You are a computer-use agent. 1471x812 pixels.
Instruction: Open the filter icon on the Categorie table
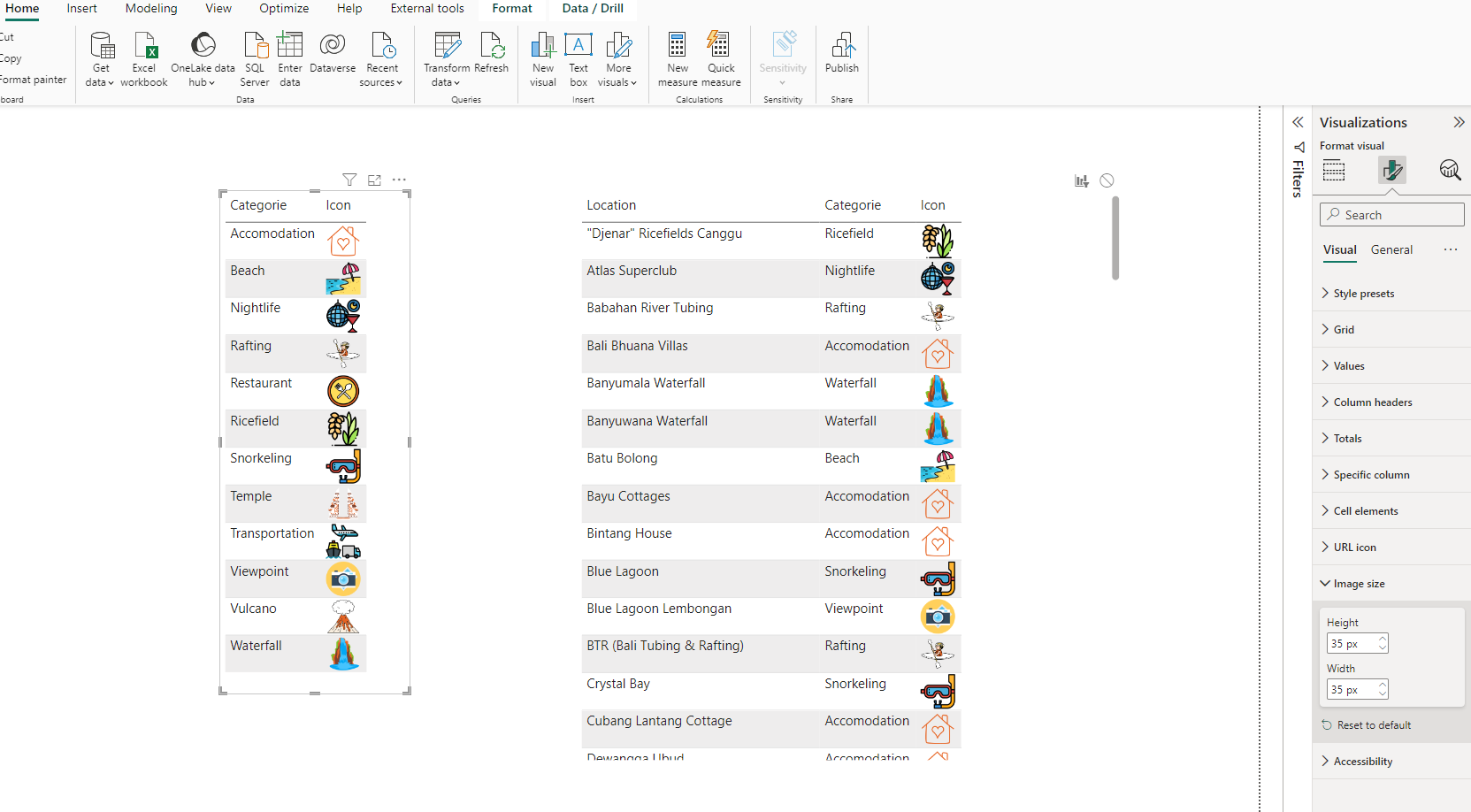click(x=349, y=180)
